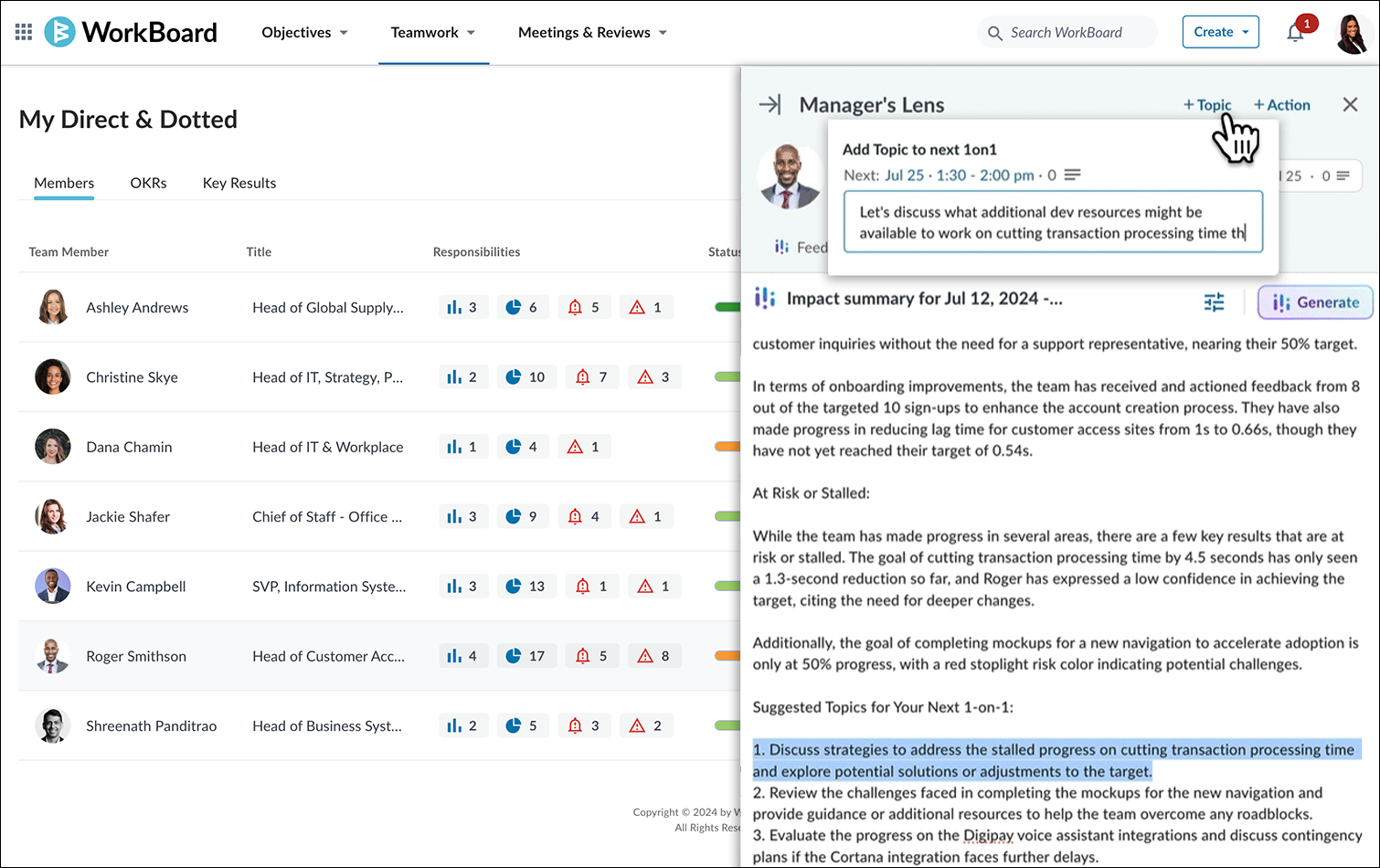1380x868 pixels.
Task: Click Roger Smithson's alarm bell badge showing 5
Action: (x=592, y=655)
